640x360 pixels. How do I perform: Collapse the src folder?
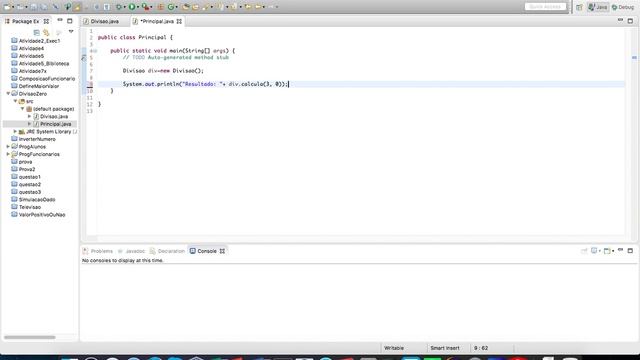(16, 101)
